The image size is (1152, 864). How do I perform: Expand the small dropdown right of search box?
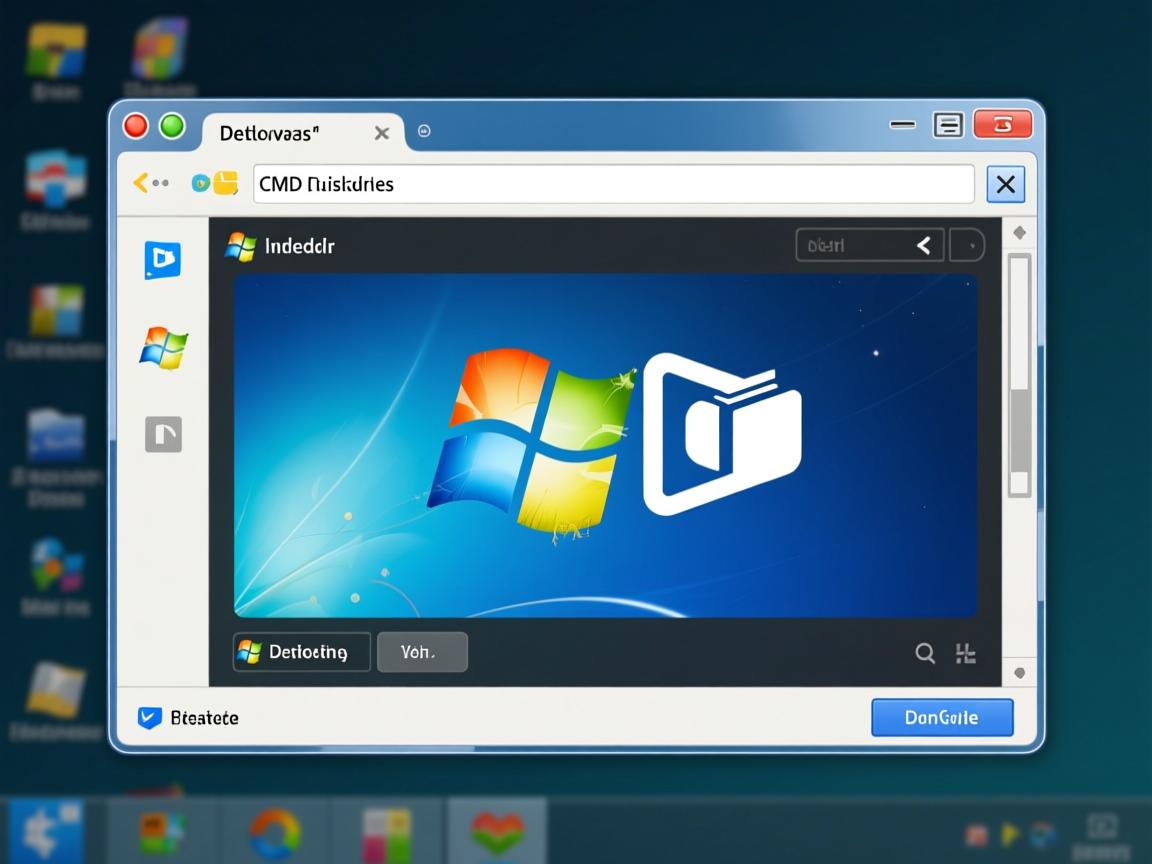(966, 245)
